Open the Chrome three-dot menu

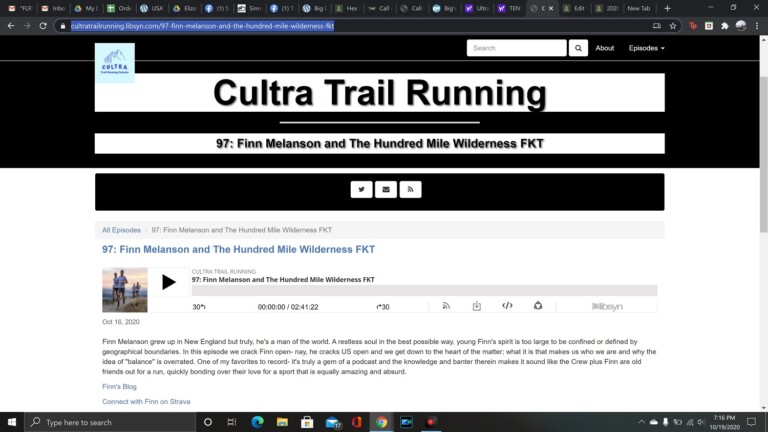click(757, 25)
